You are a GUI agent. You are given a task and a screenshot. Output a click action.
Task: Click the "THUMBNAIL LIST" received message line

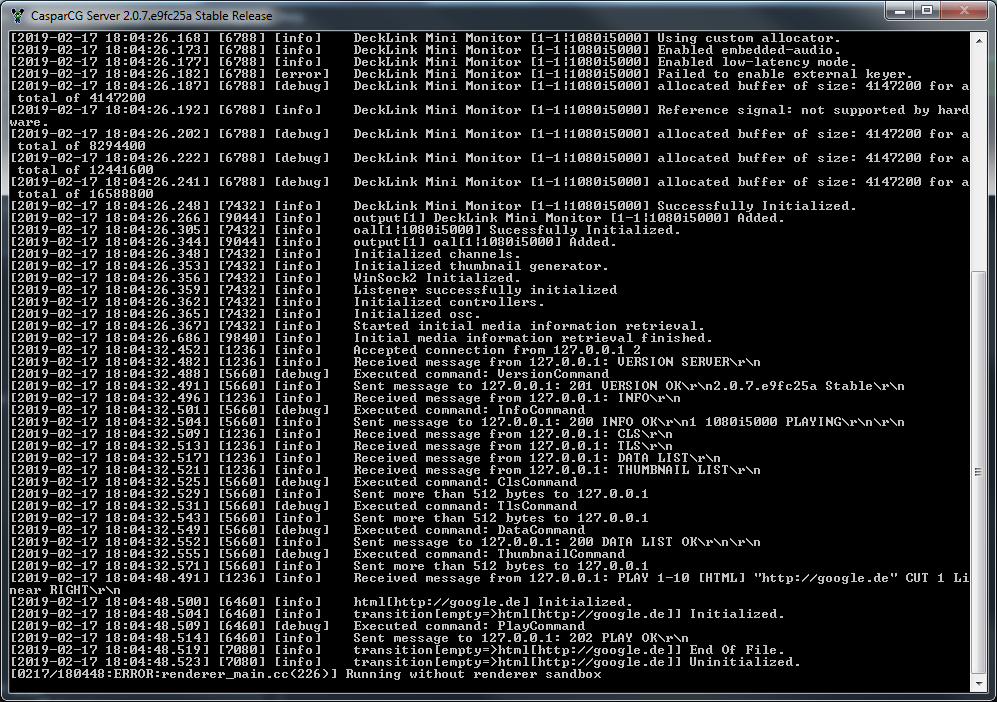pyautogui.click(x=385, y=470)
